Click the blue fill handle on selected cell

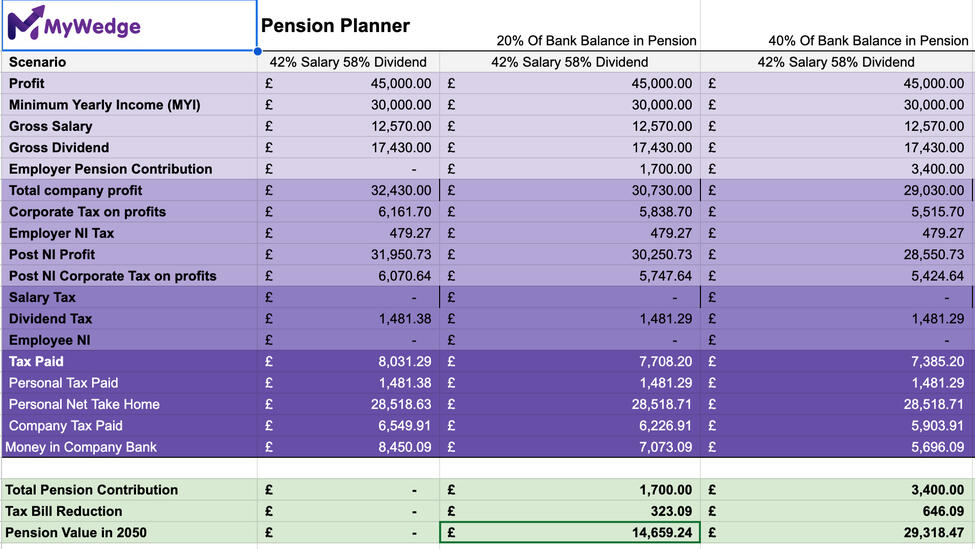(x=257, y=51)
